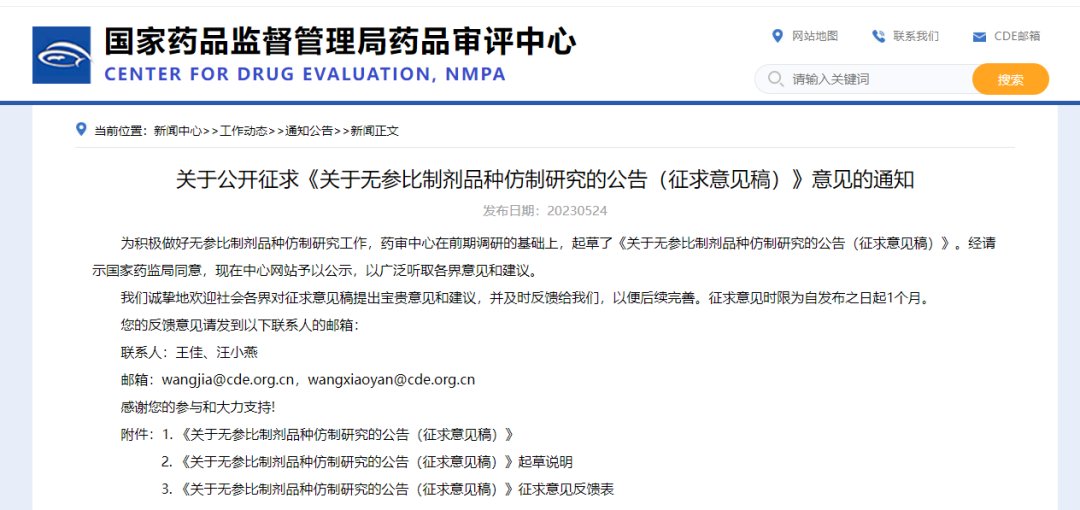Go to 新闻中心 in breadcrumb

click(x=178, y=130)
